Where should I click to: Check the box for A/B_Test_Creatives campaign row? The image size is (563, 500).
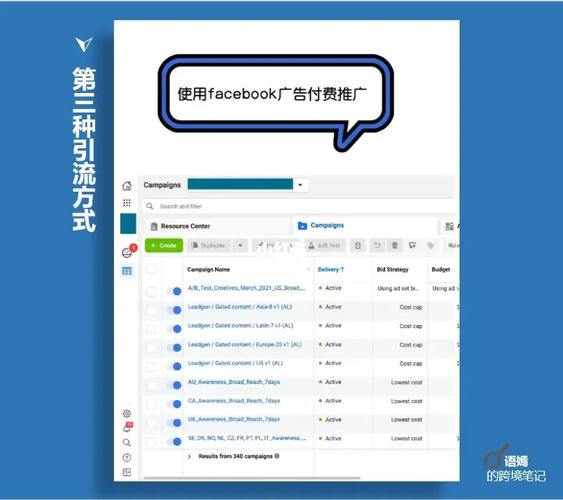coord(152,291)
